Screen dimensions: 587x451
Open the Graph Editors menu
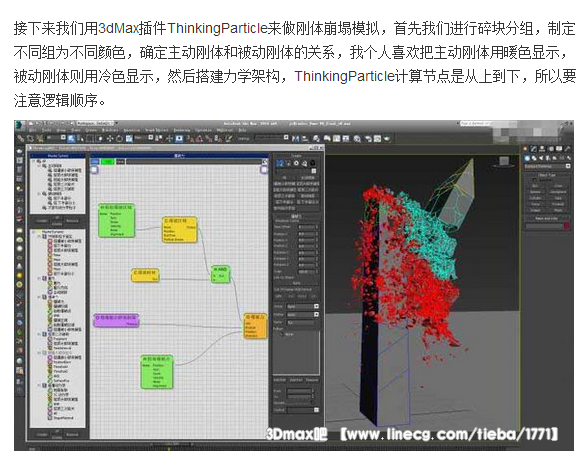pos(156,130)
